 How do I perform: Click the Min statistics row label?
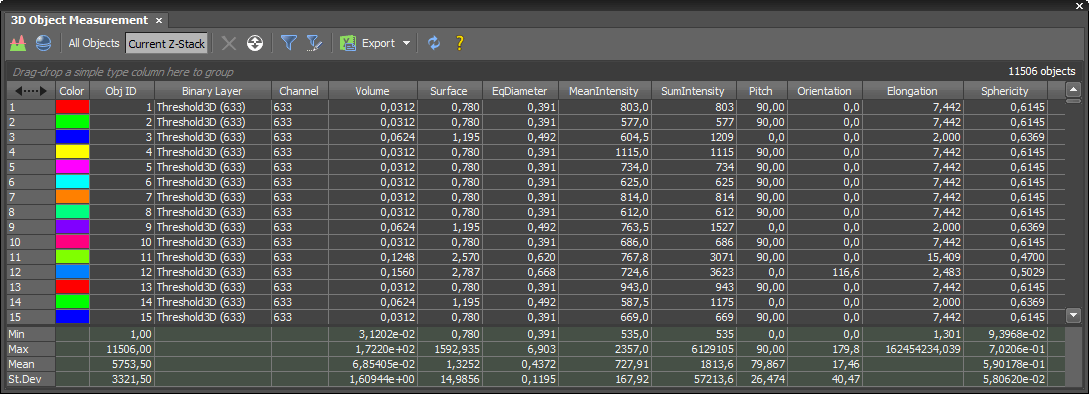31,334
